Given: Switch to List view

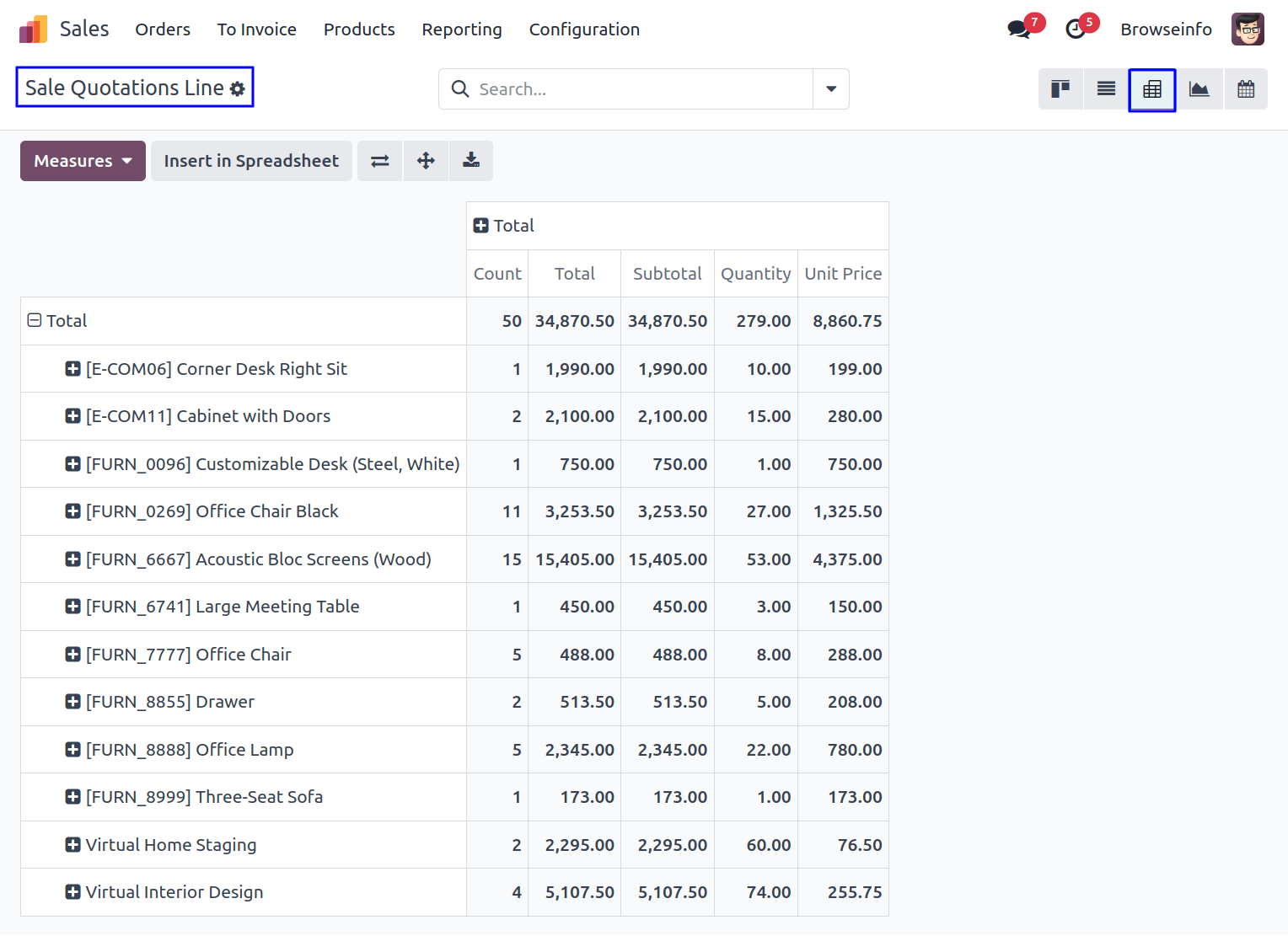Looking at the screenshot, I should tap(1106, 89).
